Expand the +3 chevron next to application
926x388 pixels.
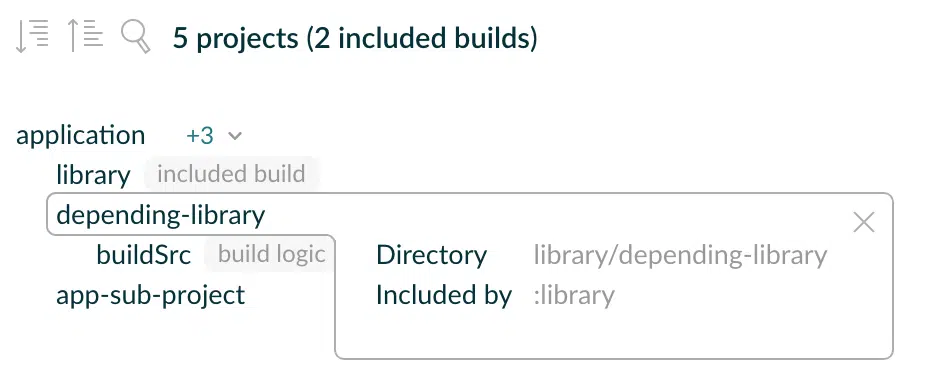(235, 136)
